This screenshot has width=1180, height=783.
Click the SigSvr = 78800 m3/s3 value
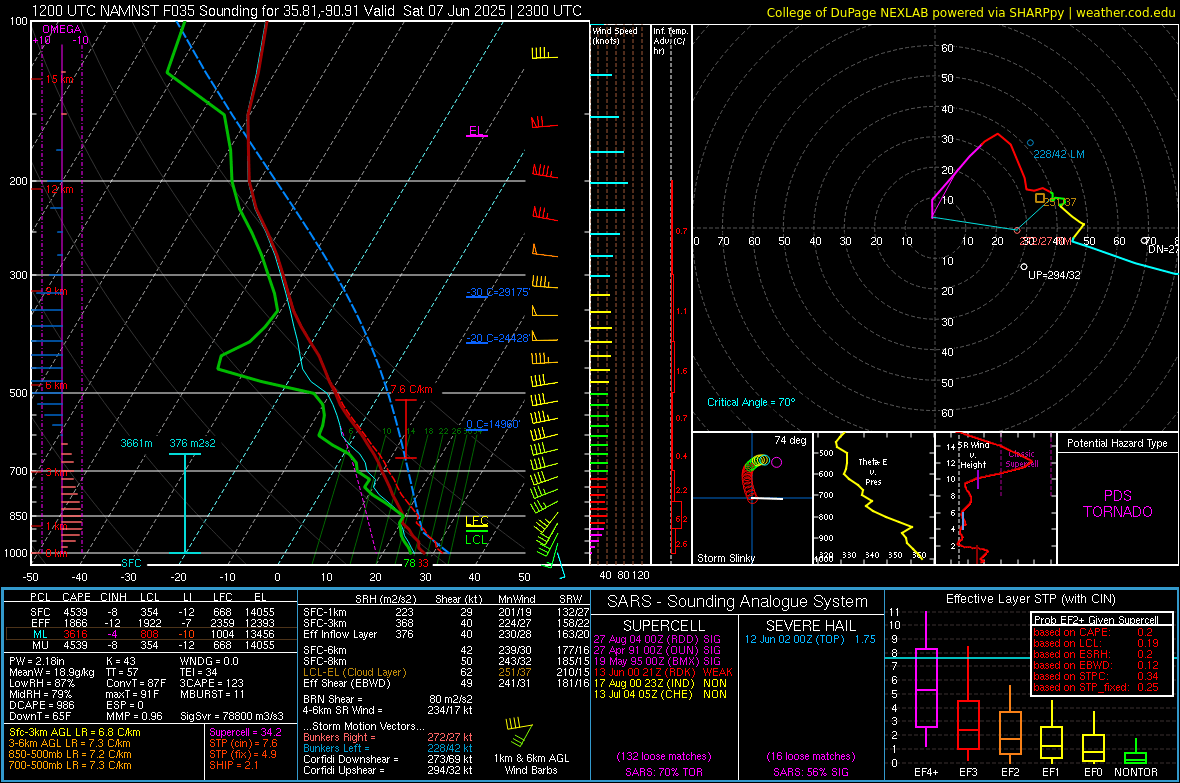pyautogui.click(x=232, y=717)
